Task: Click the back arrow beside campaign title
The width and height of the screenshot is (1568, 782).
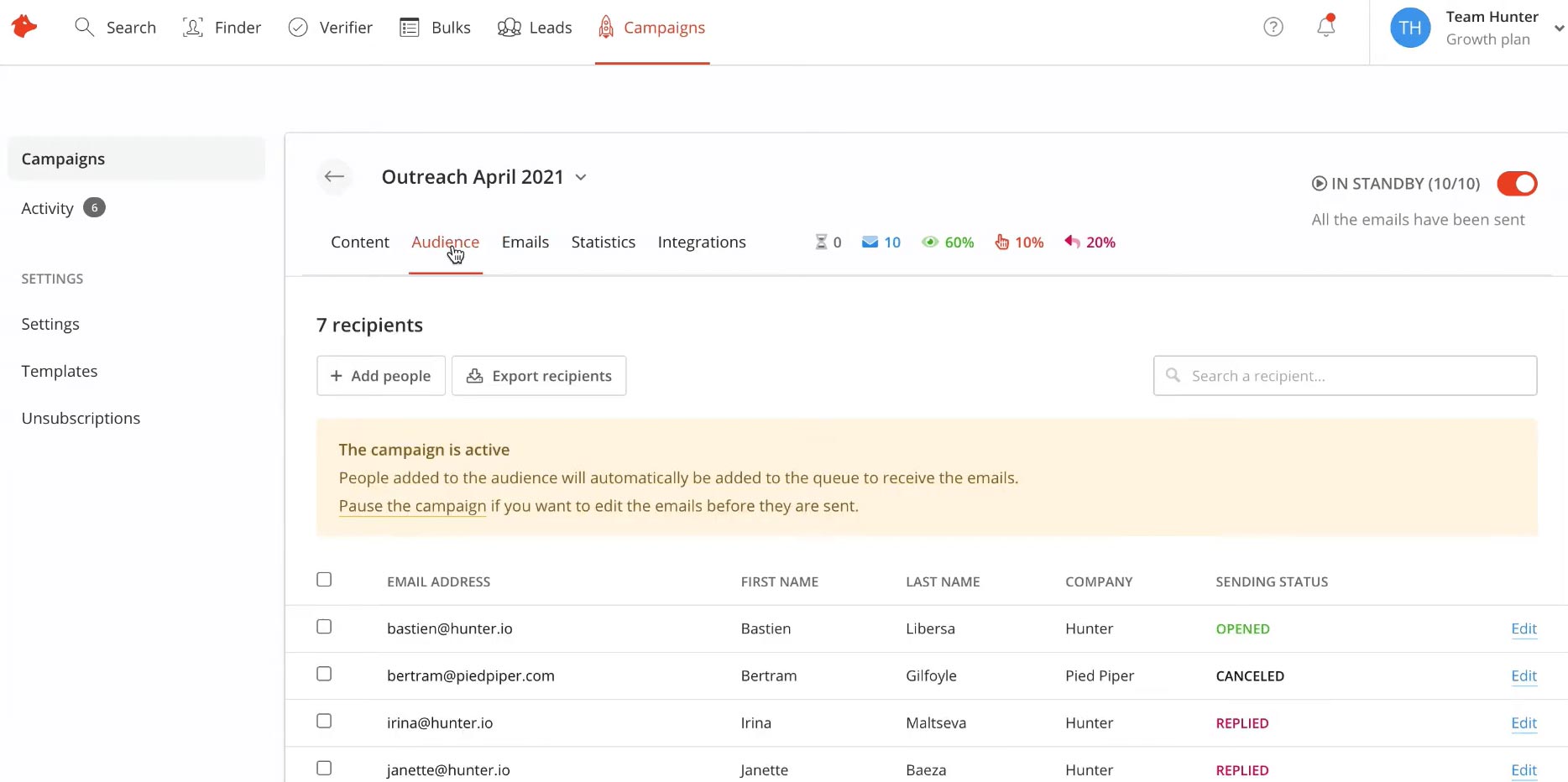Action: click(x=334, y=176)
